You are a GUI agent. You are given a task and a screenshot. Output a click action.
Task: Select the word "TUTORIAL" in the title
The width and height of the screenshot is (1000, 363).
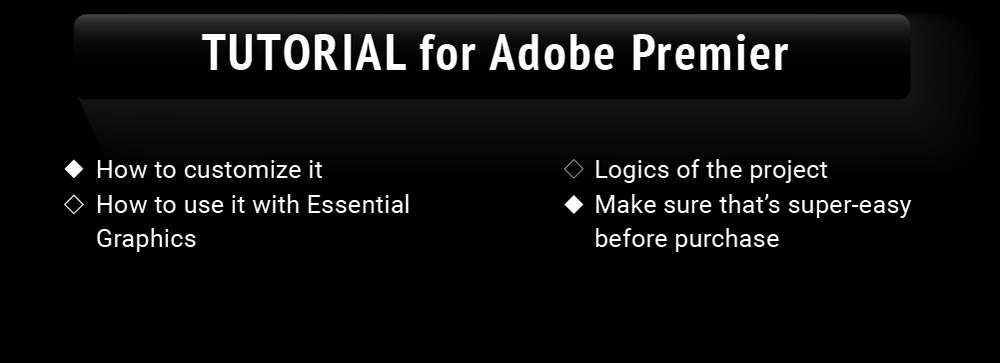click(x=304, y=53)
